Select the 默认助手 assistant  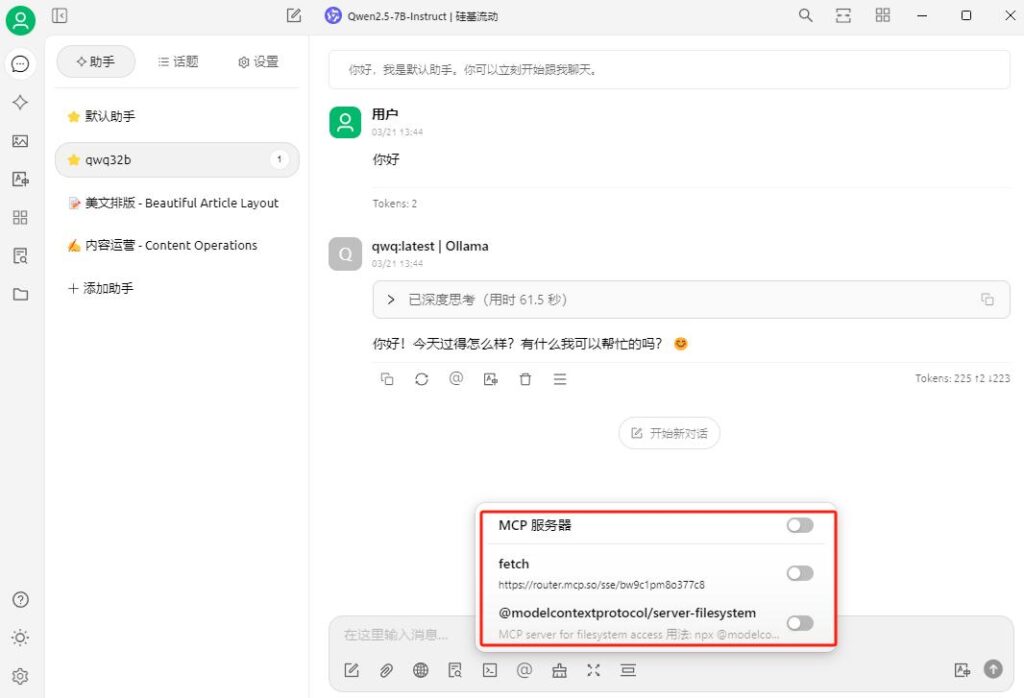coord(177,116)
